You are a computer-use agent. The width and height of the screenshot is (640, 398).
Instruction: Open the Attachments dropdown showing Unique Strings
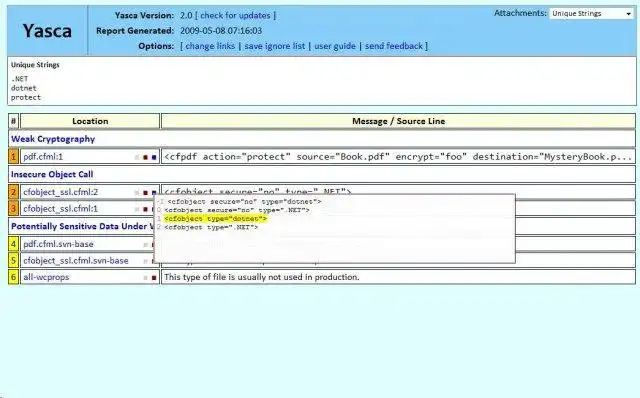(x=591, y=13)
